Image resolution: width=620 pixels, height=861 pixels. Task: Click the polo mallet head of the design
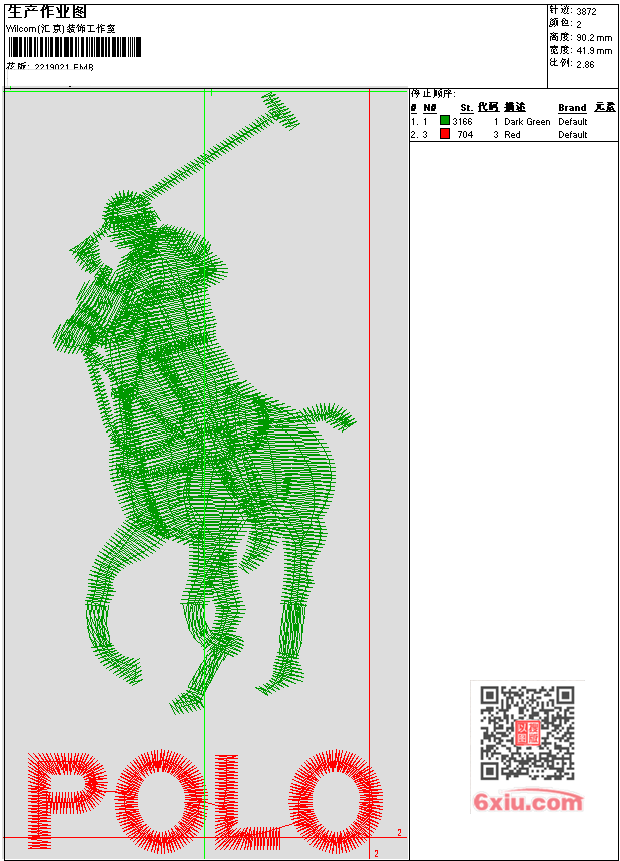(280, 110)
